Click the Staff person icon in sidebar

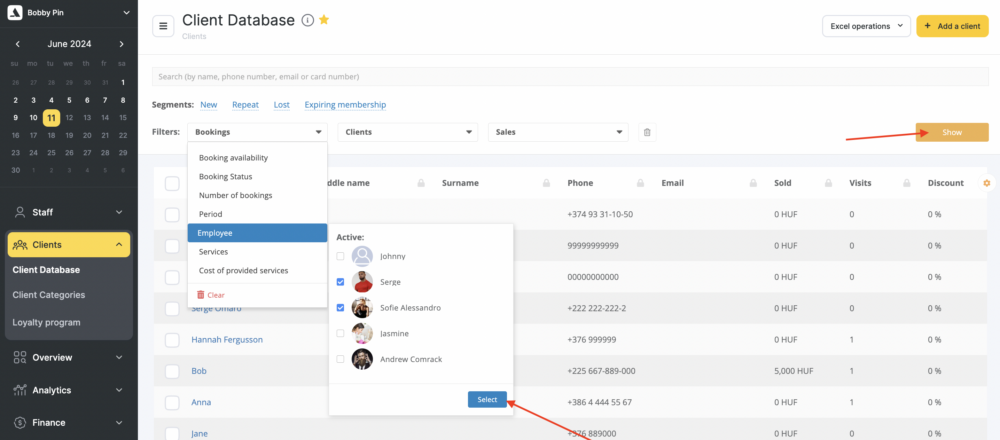click(x=20, y=212)
